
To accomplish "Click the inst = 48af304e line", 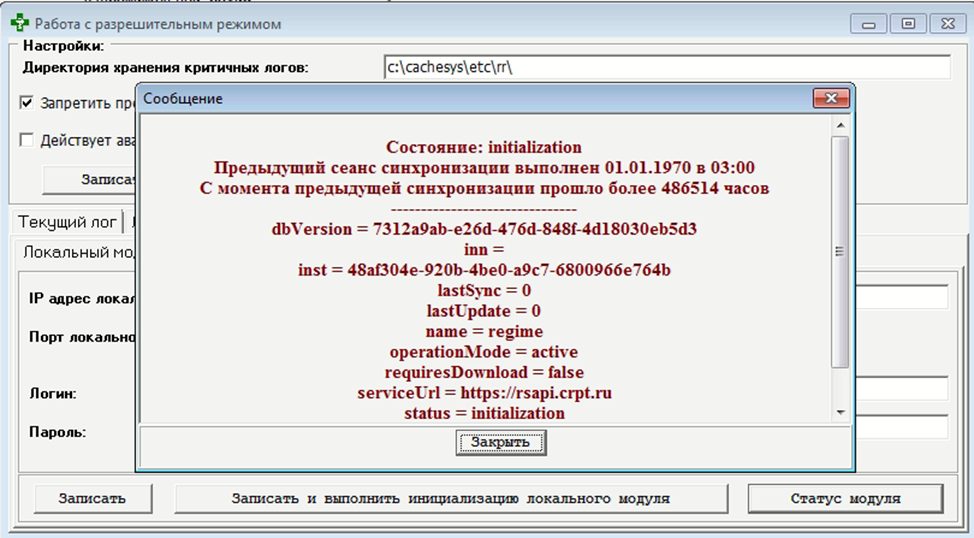I will 484,270.
